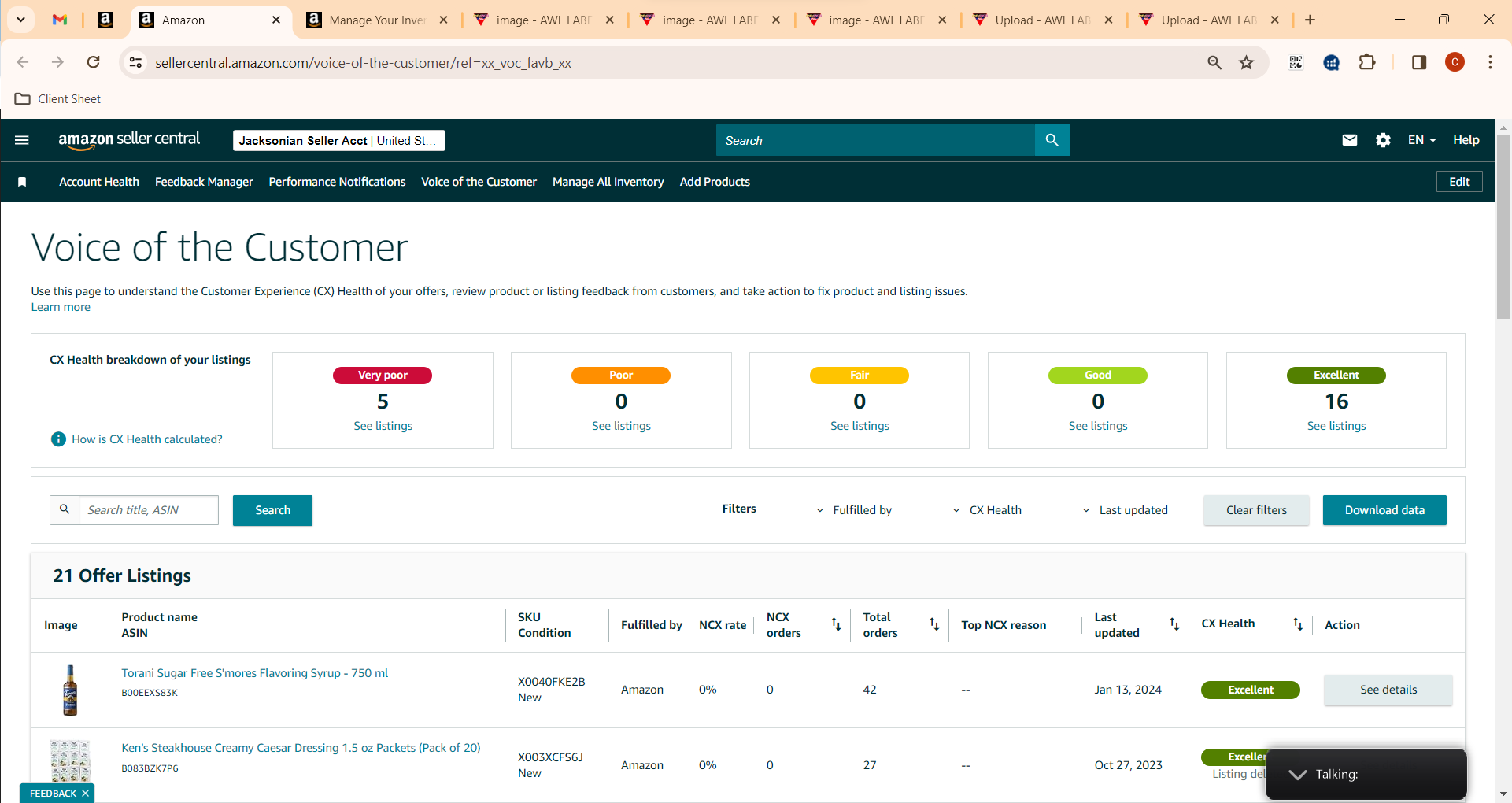Open Performance Notifications

(x=337, y=182)
